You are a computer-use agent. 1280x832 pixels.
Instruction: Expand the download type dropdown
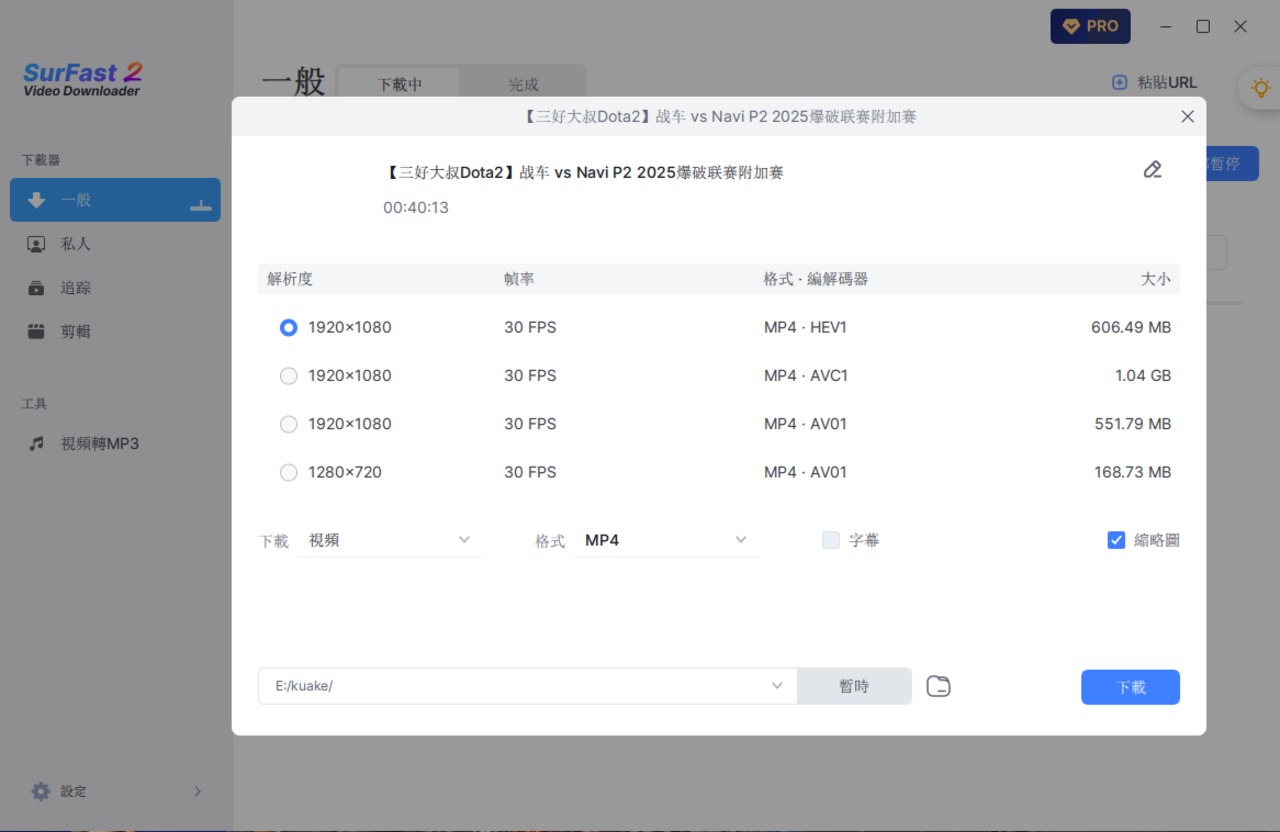tap(390, 540)
